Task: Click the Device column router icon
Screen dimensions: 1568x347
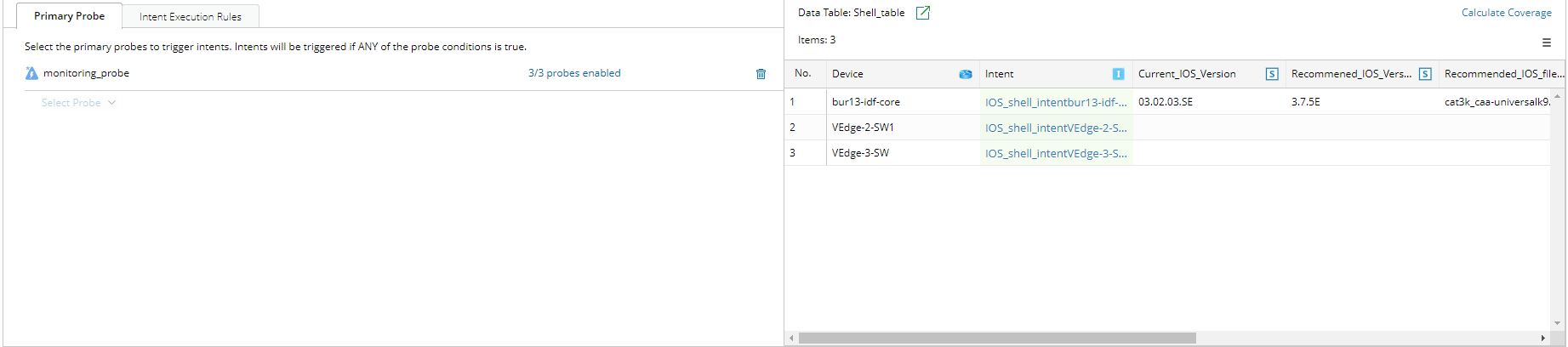Action: 965,74
